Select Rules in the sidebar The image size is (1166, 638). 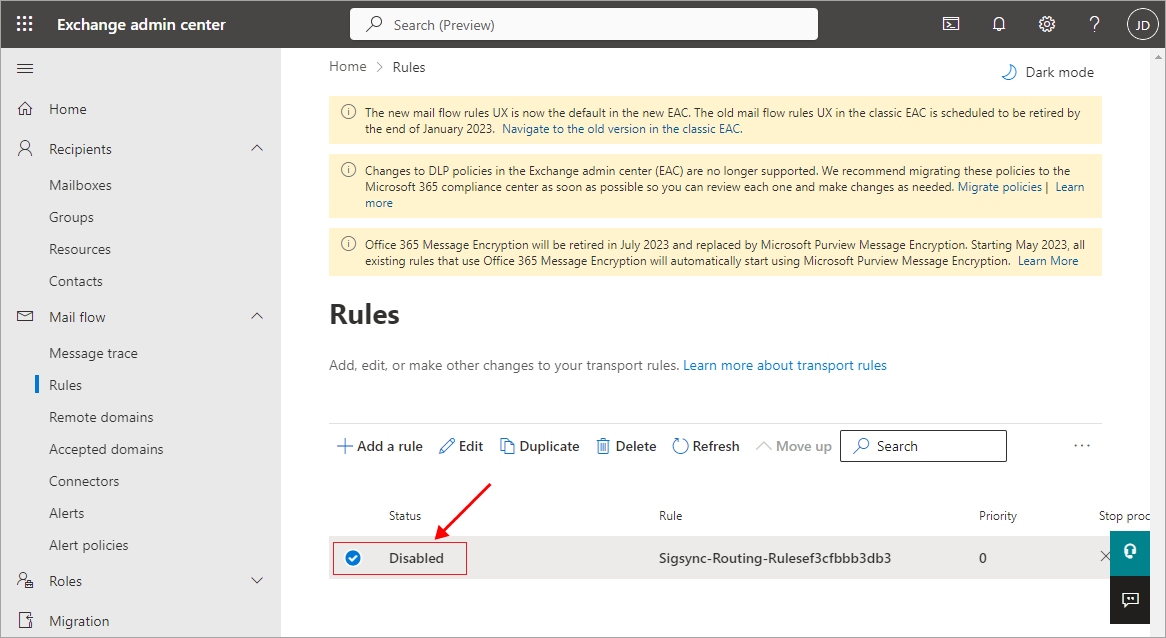(65, 385)
